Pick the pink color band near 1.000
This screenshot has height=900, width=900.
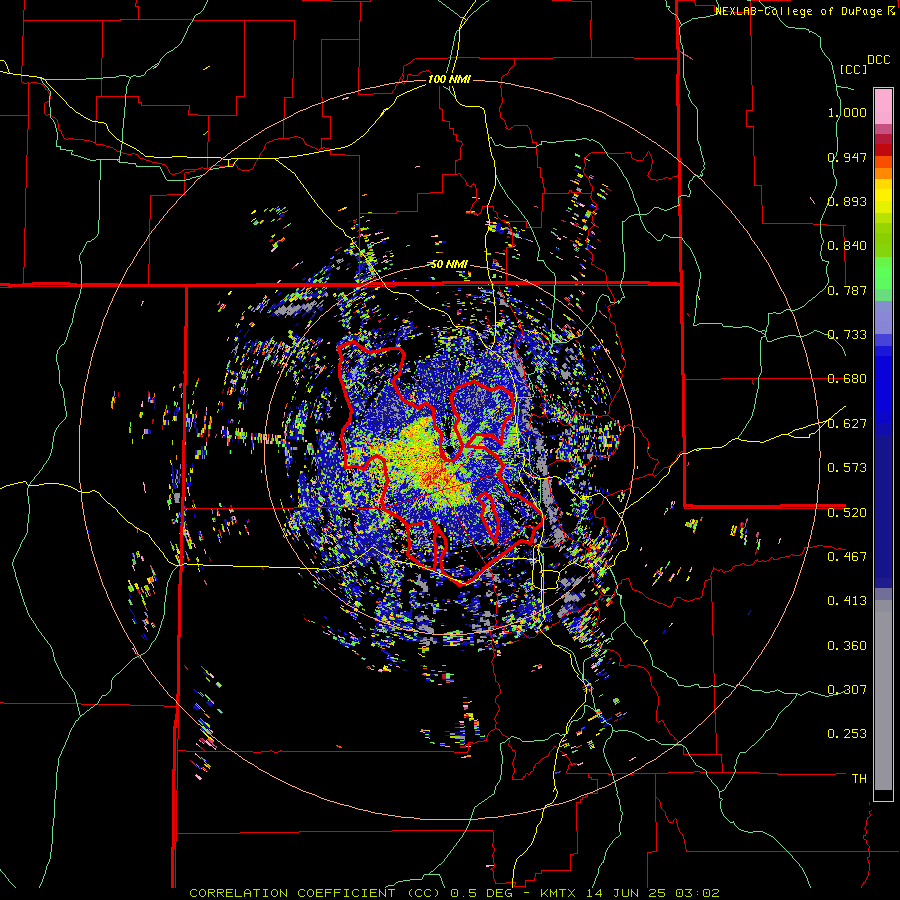[x=883, y=106]
